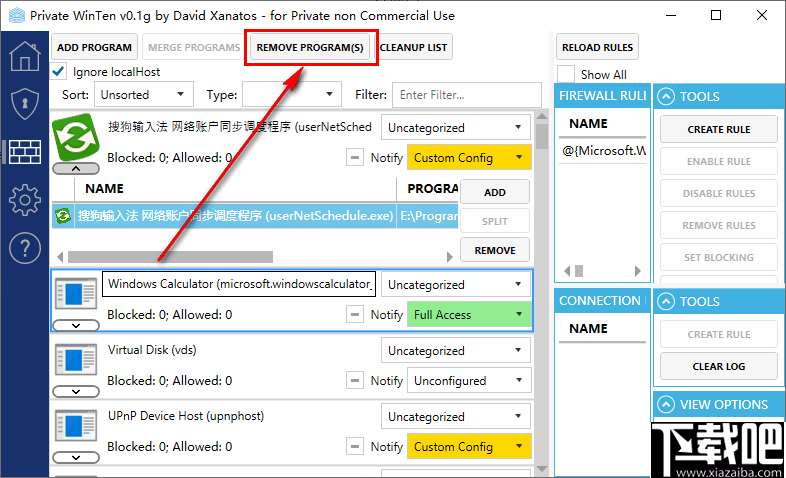Image resolution: width=786 pixels, height=478 pixels.
Task: Click the Enter Filter input field
Action: pyautogui.click(x=467, y=95)
